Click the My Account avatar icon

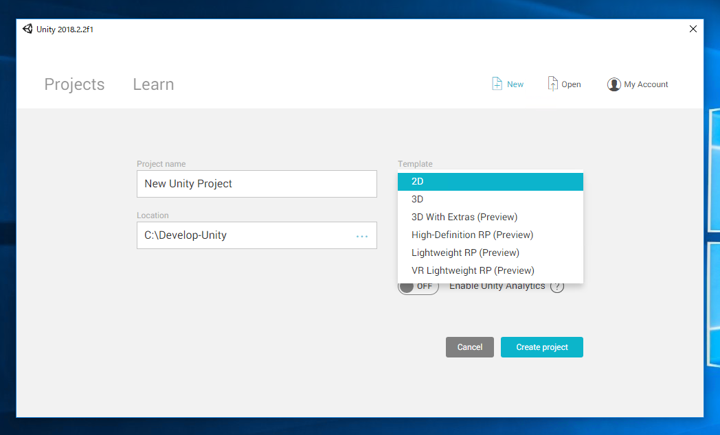tap(613, 84)
